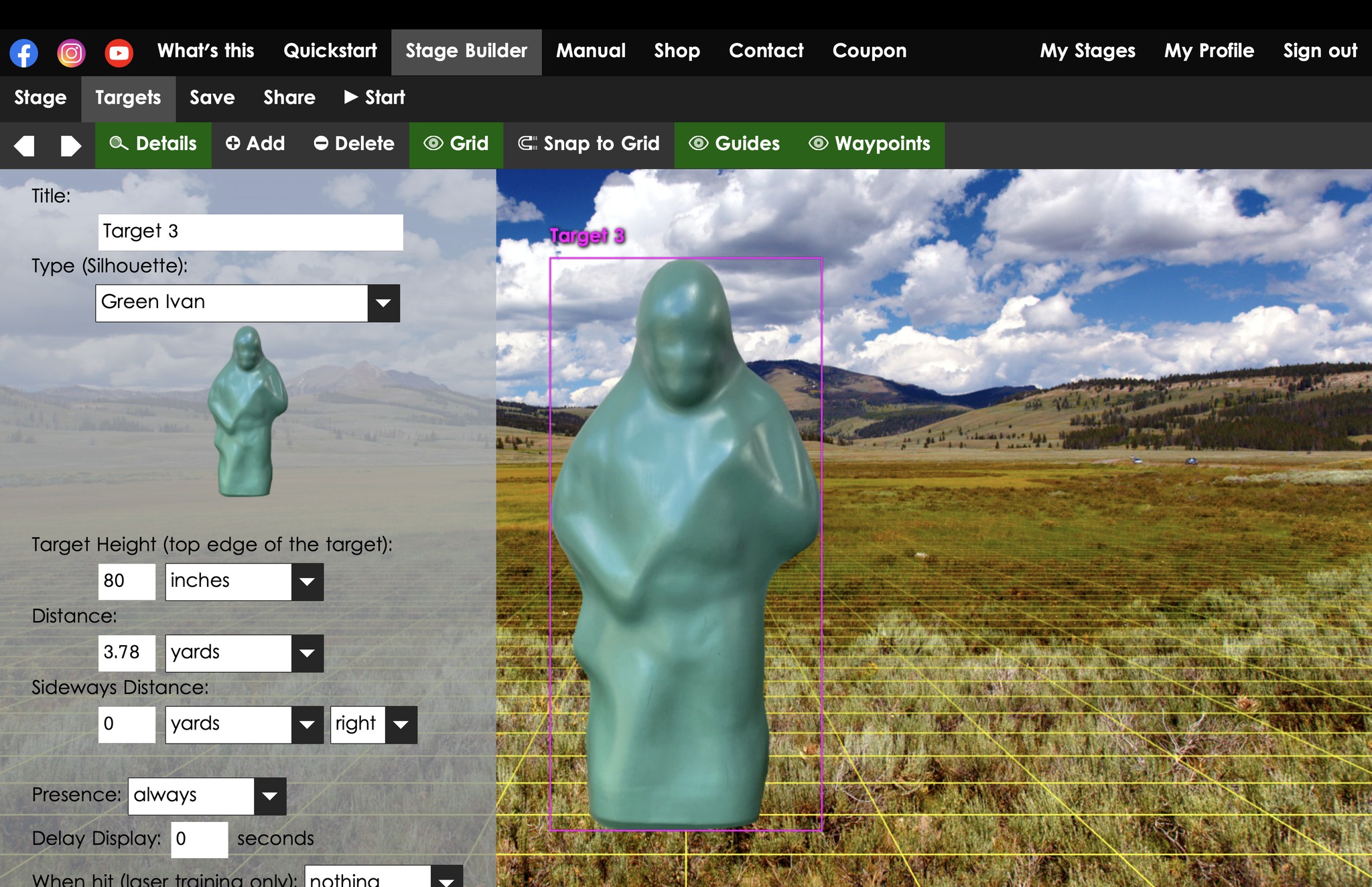Open the Manual page
Viewport: 1372px width, 887px height.
(x=590, y=52)
